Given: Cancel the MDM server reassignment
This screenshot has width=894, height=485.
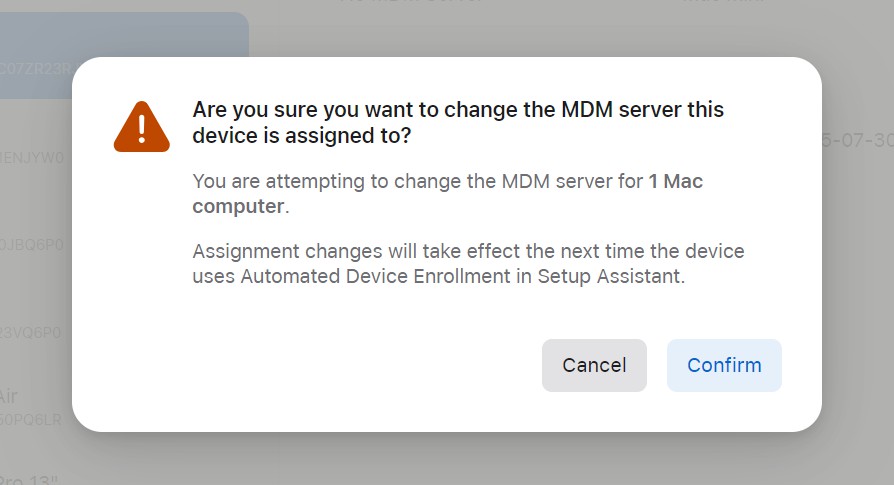Looking at the screenshot, I should 594,365.
